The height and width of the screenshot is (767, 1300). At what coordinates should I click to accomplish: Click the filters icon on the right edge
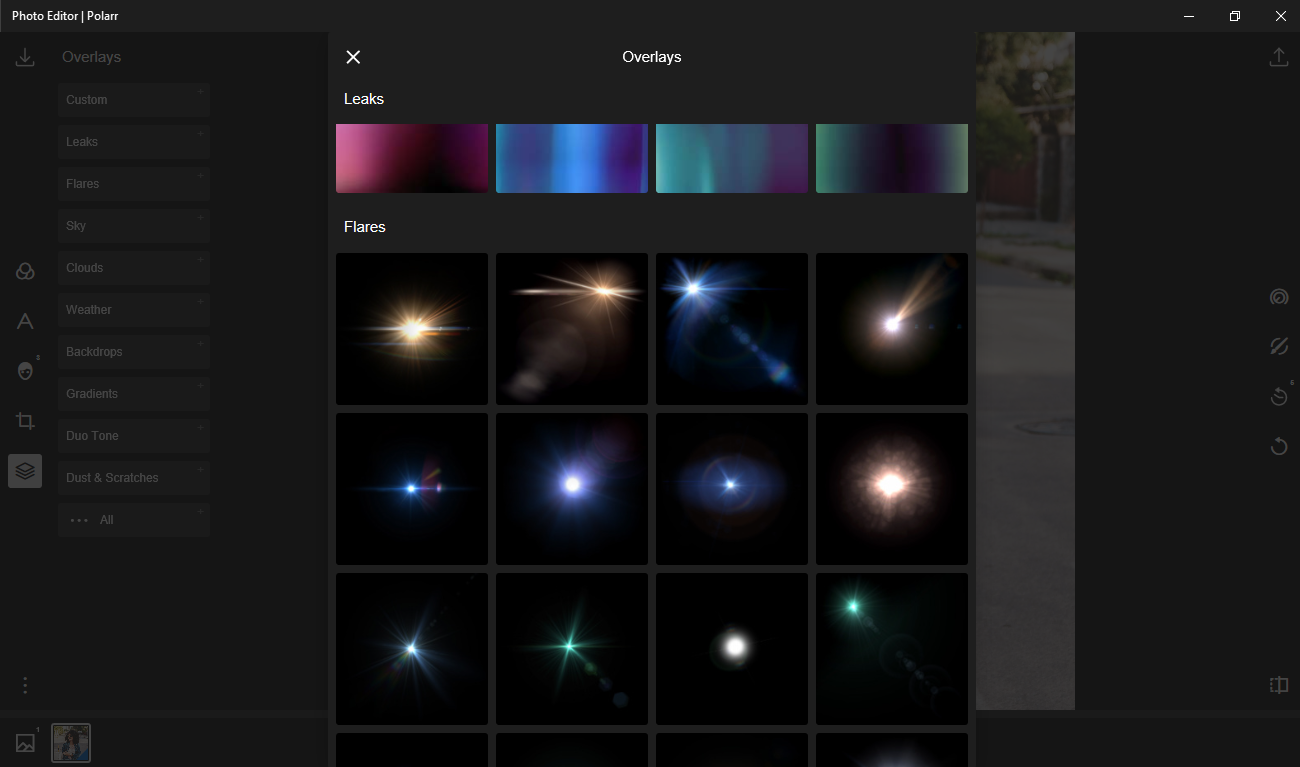tap(1278, 297)
